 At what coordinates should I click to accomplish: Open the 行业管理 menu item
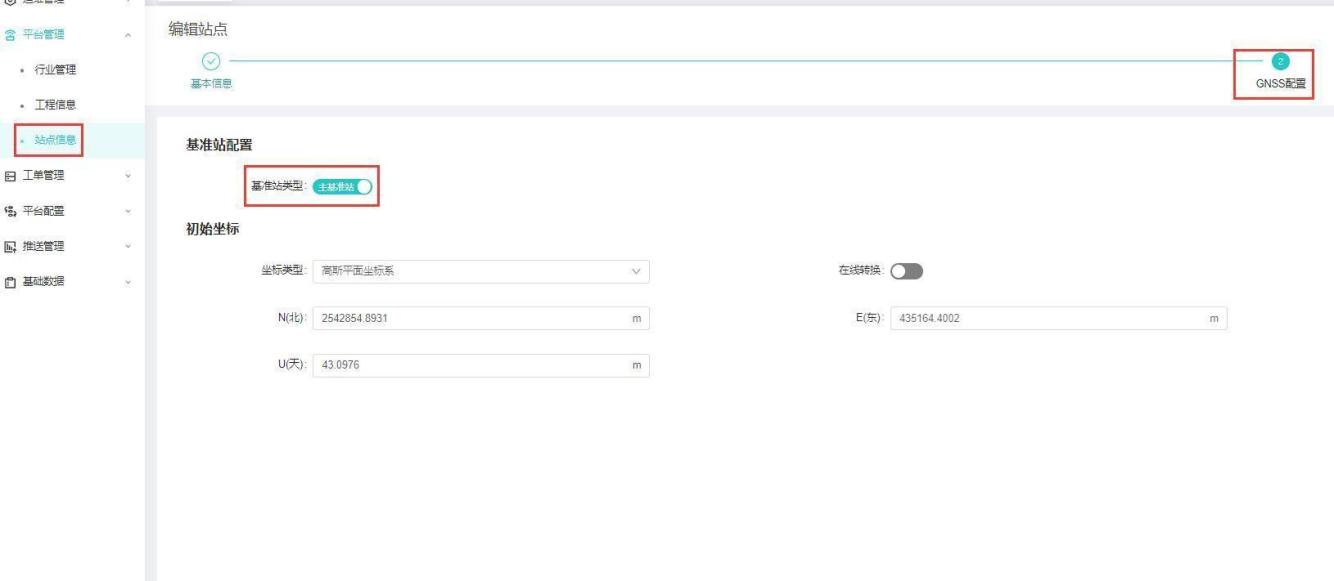(x=57, y=69)
